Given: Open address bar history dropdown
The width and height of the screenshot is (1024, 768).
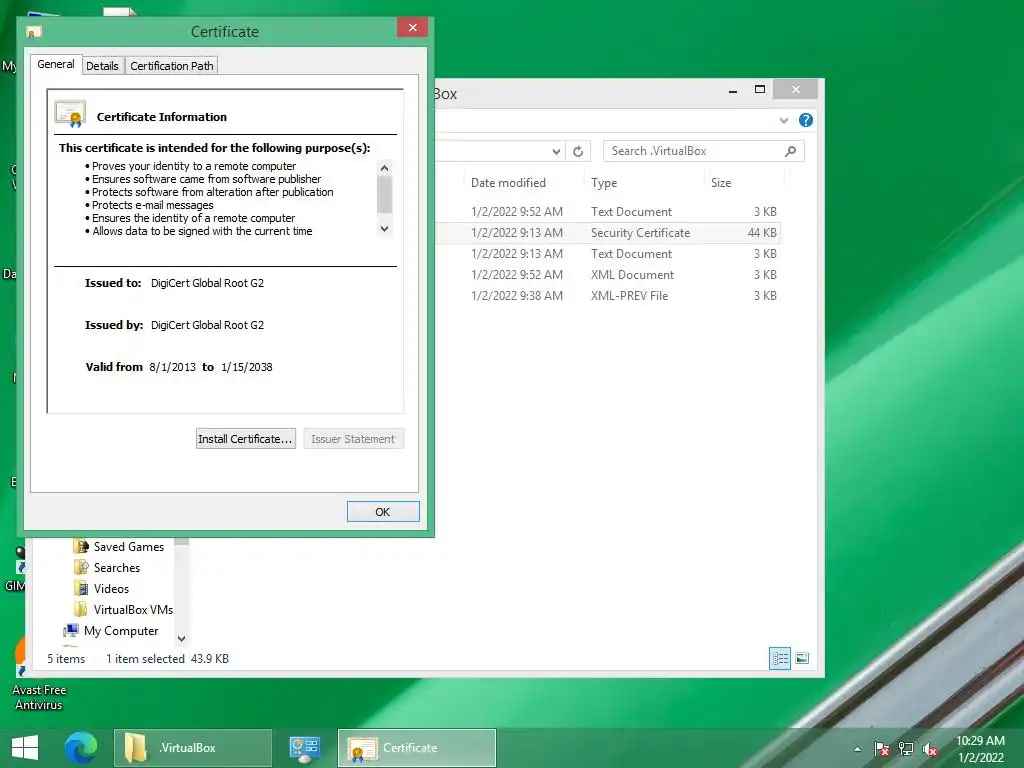Looking at the screenshot, I should [x=556, y=152].
